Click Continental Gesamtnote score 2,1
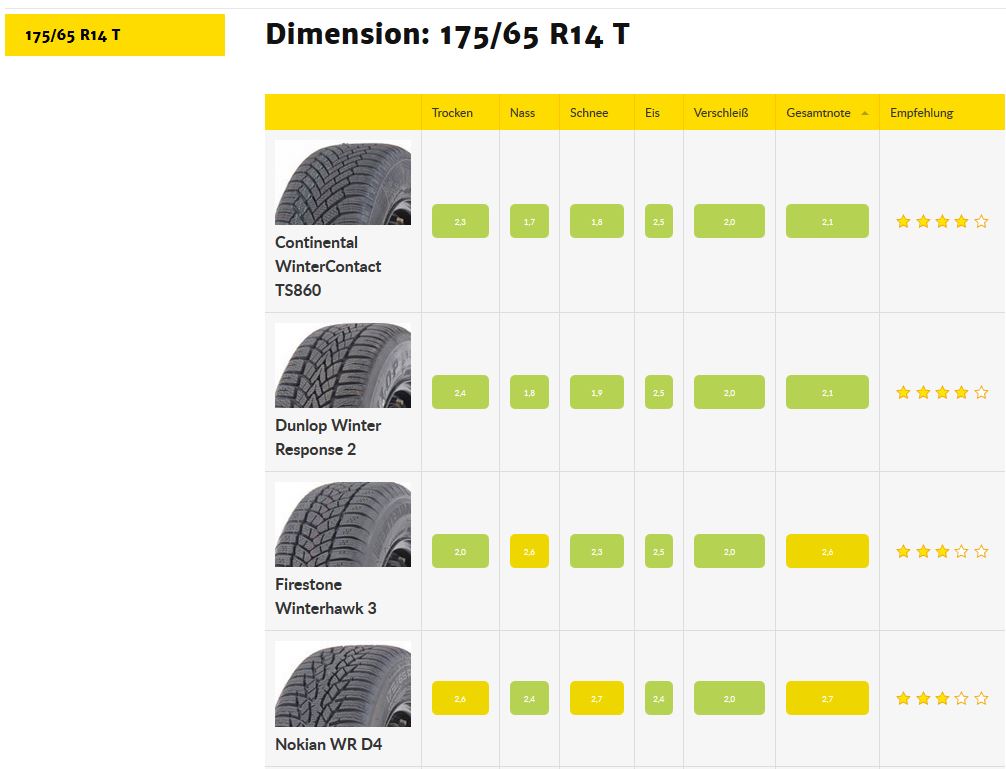 coord(827,221)
